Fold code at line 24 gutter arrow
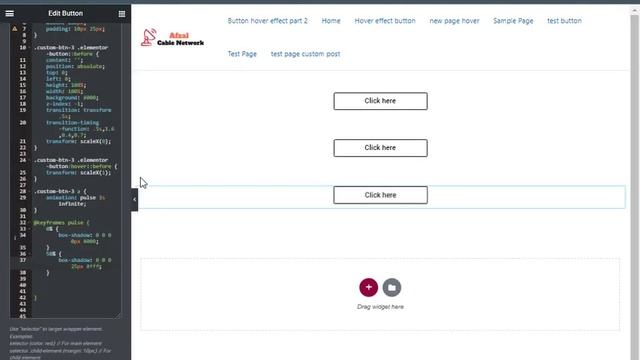The image size is (640, 360). tap(29, 160)
